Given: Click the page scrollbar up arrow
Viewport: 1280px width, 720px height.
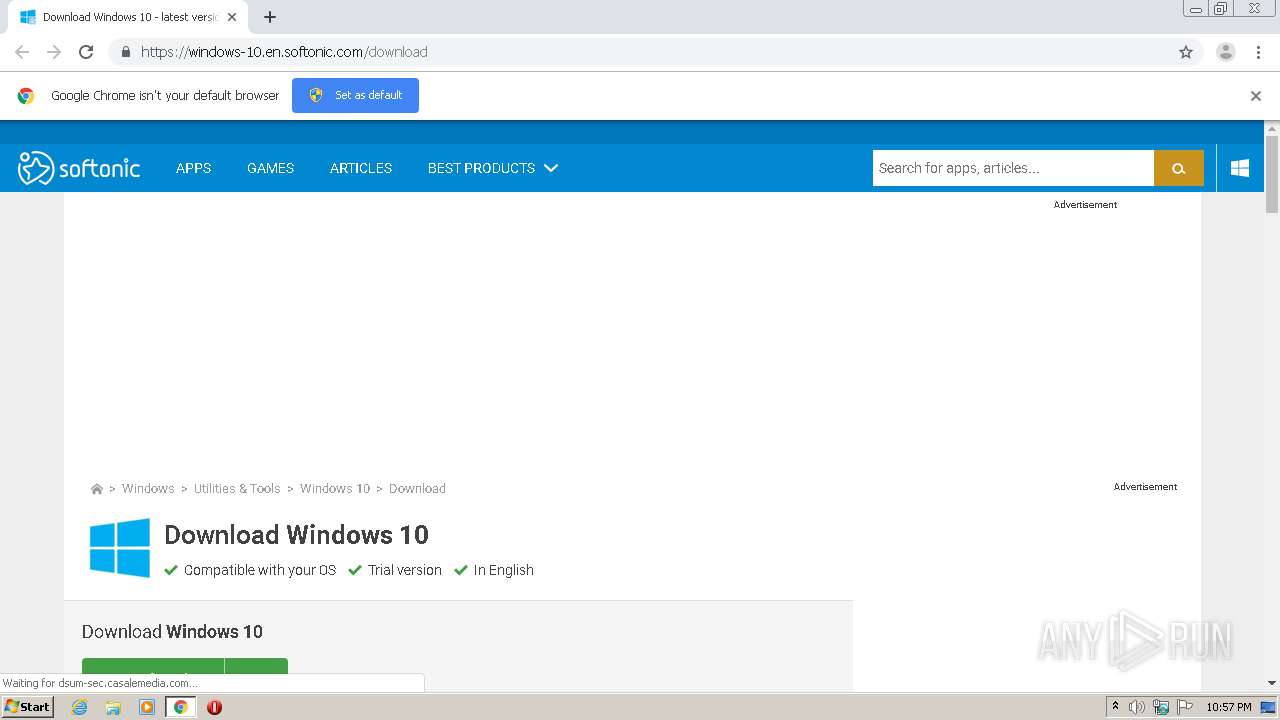Looking at the screenshot, I should pos(1272,128).
